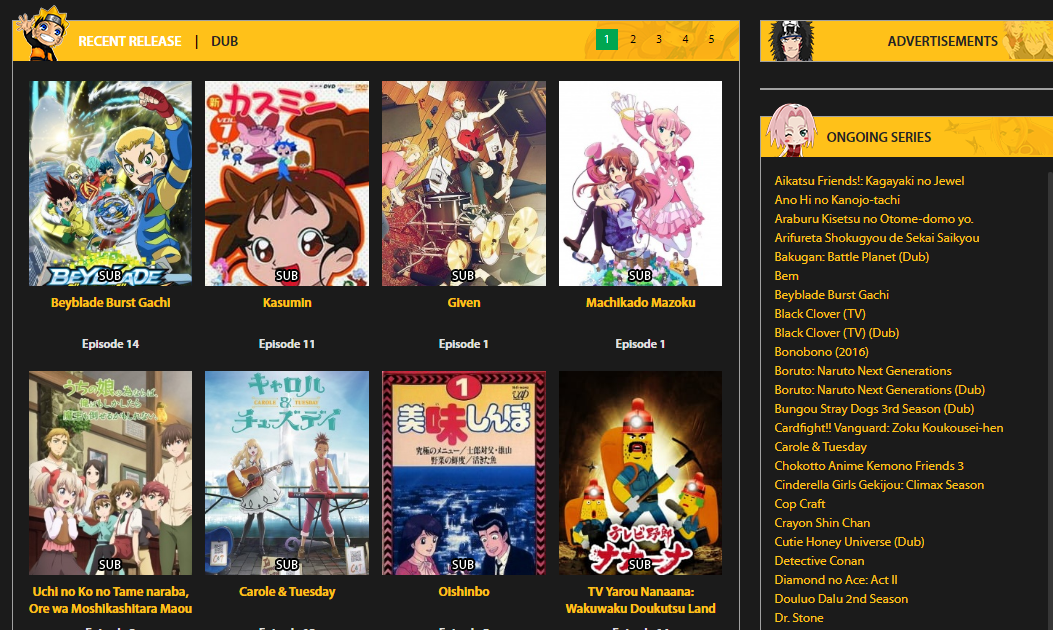Open Aikatsu Friends!: Kagayaki no Jewel in ongoing list

(x=869, y=181)
